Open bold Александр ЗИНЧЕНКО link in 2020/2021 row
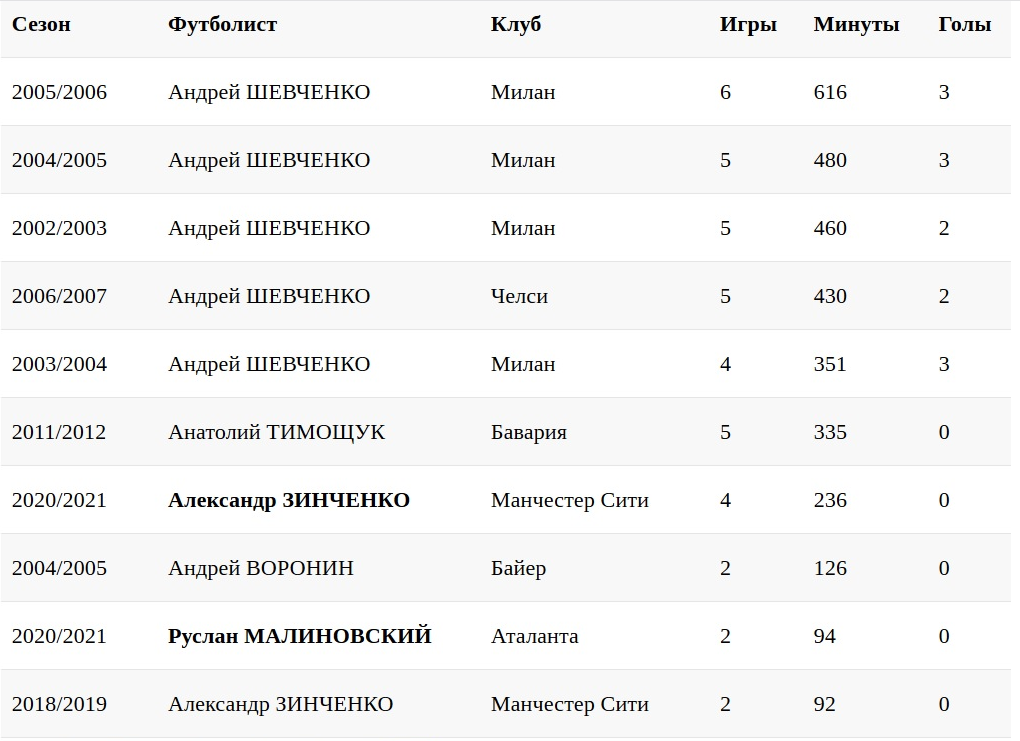 click(x=289, y=500)
